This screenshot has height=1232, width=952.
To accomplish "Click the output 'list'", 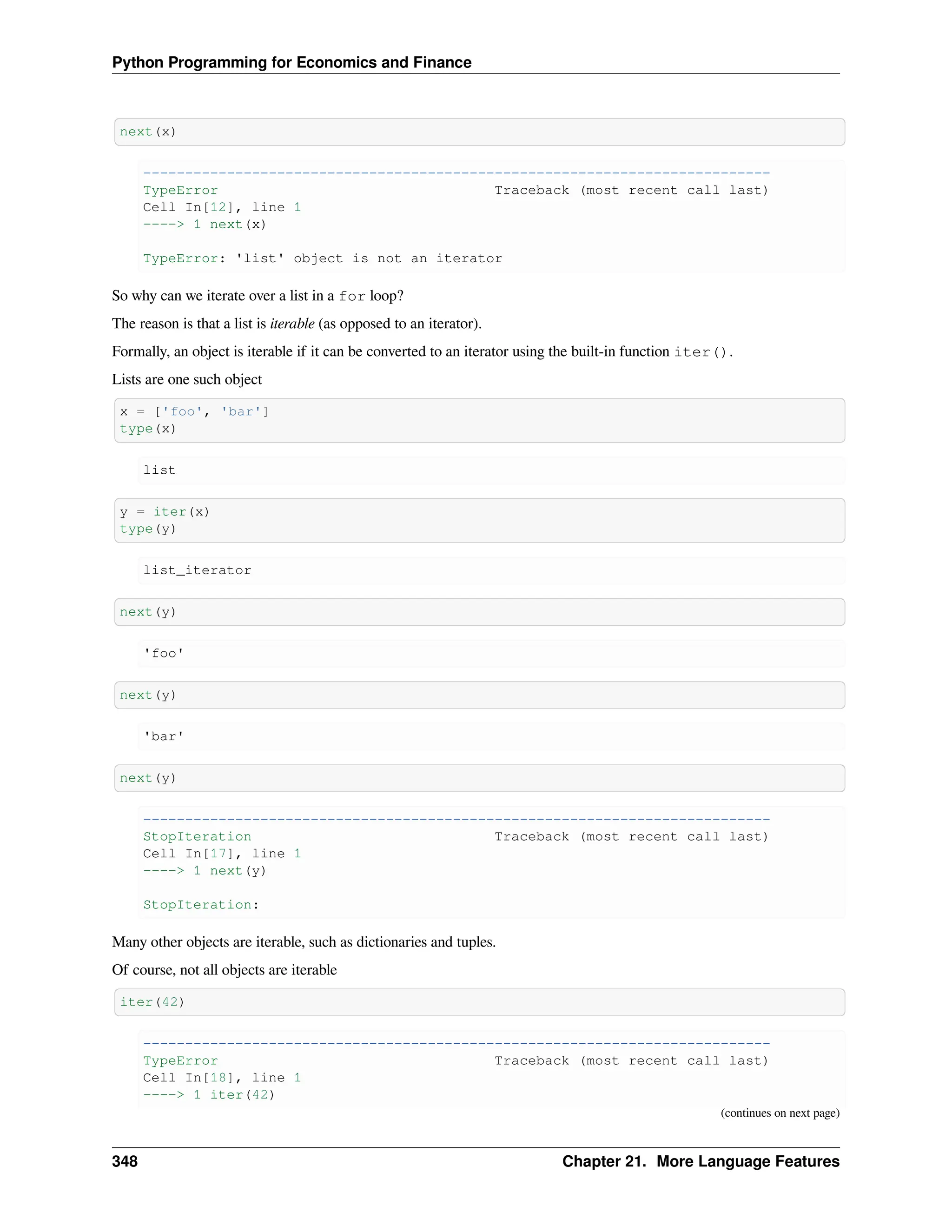I will [x=159, y=470].
